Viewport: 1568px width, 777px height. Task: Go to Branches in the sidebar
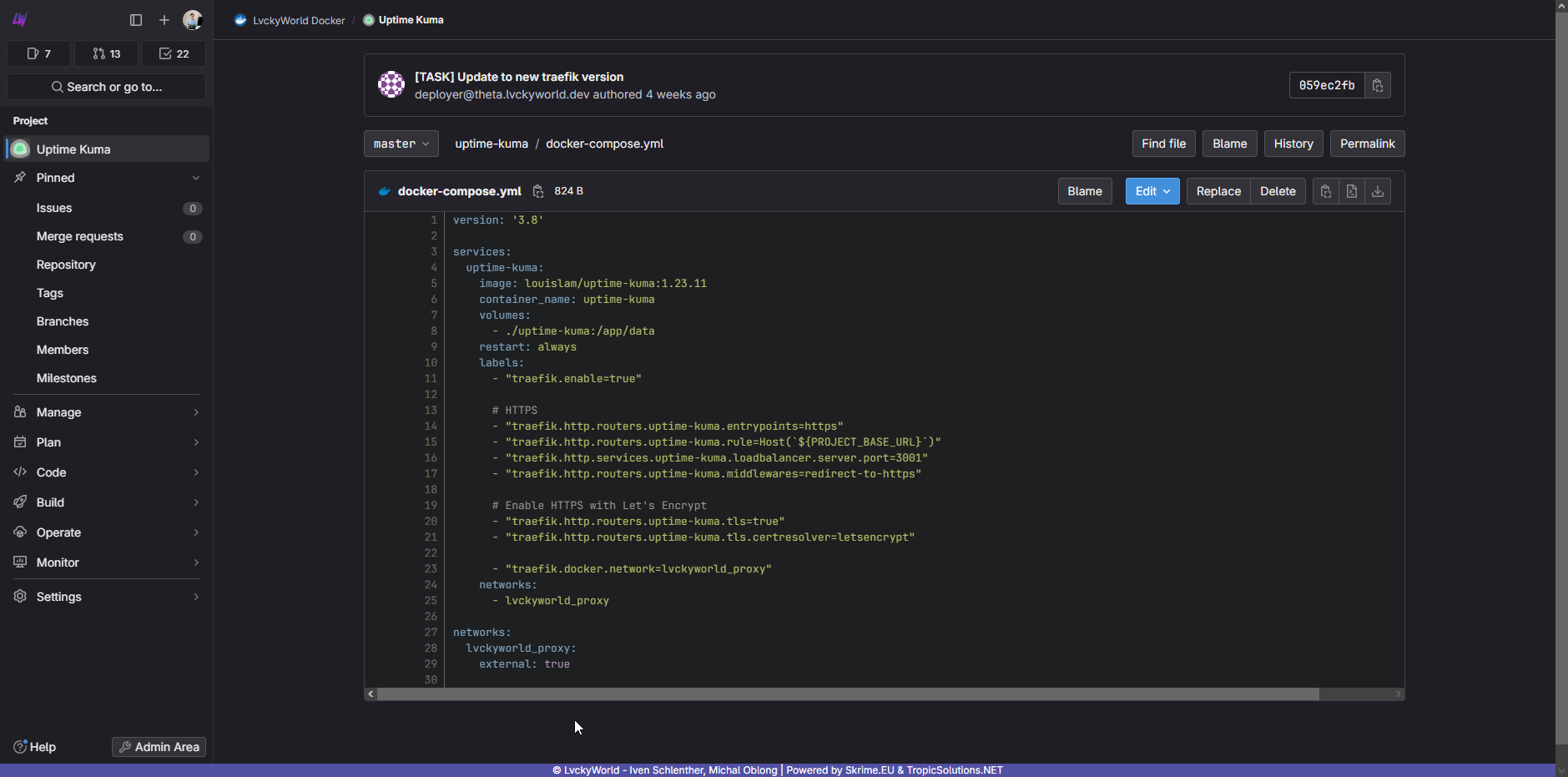63,321
